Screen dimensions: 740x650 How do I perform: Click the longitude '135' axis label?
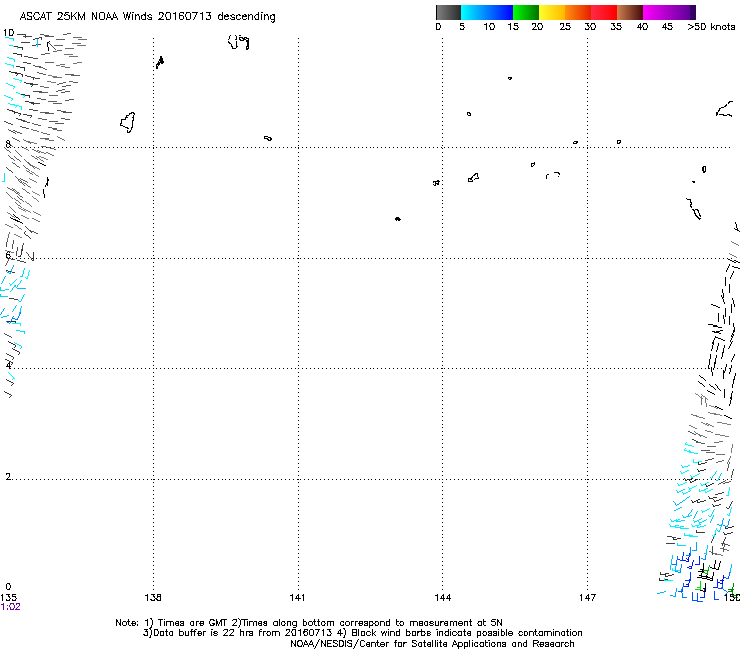tap(8, 598)
